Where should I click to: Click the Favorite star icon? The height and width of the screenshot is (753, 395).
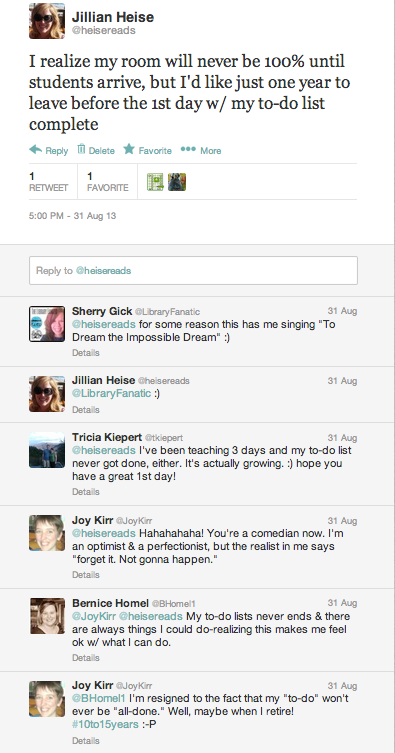pos(129,149)
